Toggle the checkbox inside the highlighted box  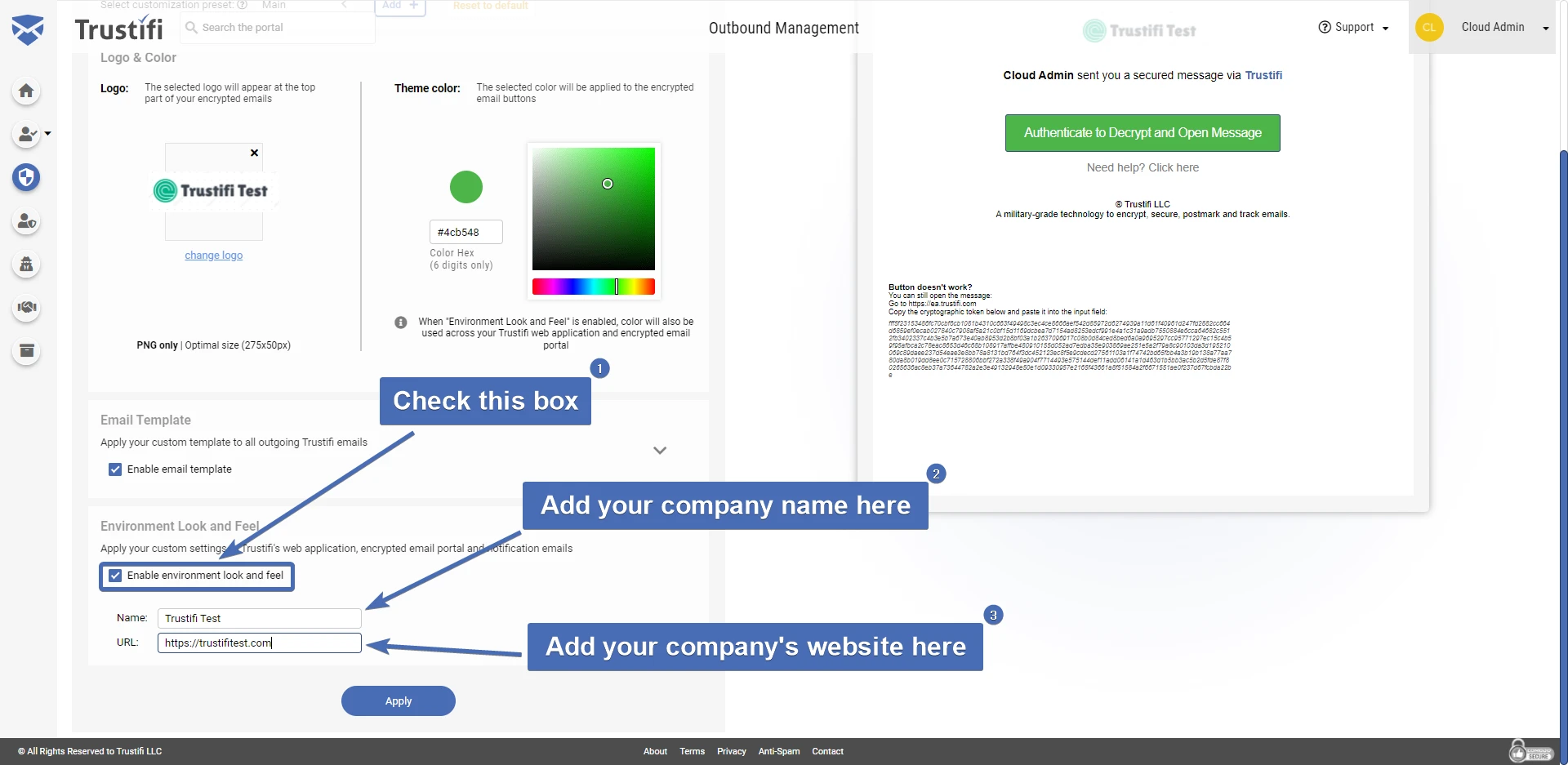115,576
